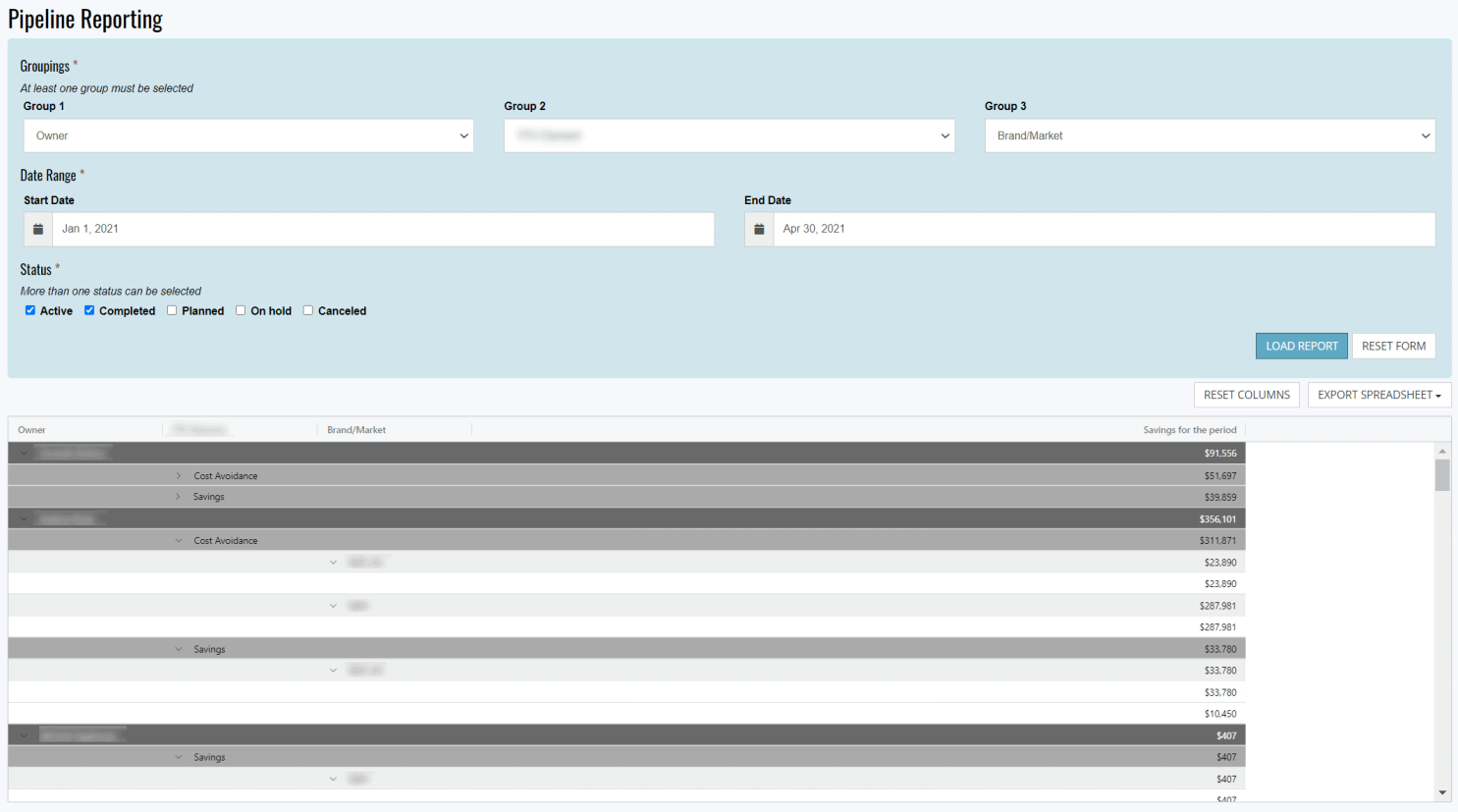Enable the Planned status checkbox
1458x812 pixels.
(172, 310)
